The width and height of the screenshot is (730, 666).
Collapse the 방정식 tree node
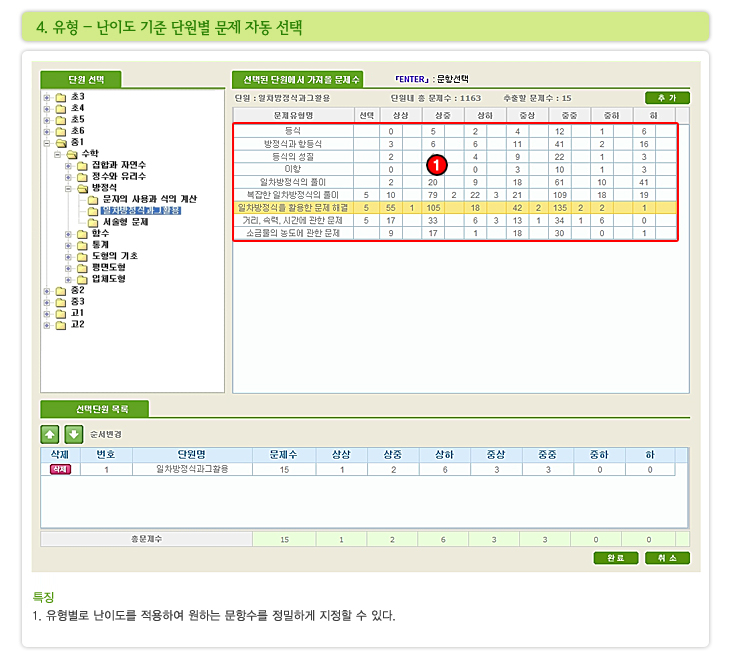68,188
